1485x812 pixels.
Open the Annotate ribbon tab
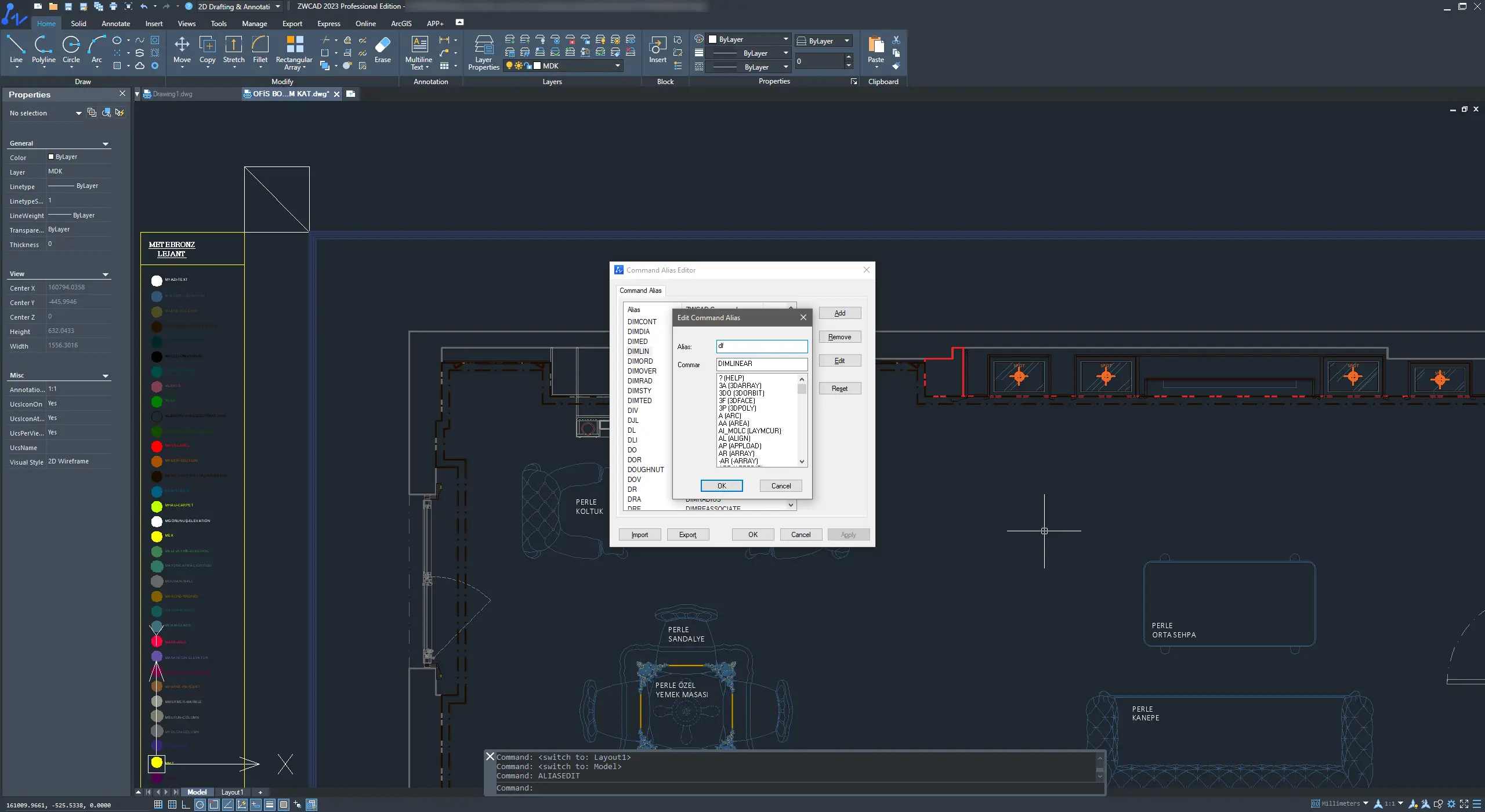115,24
